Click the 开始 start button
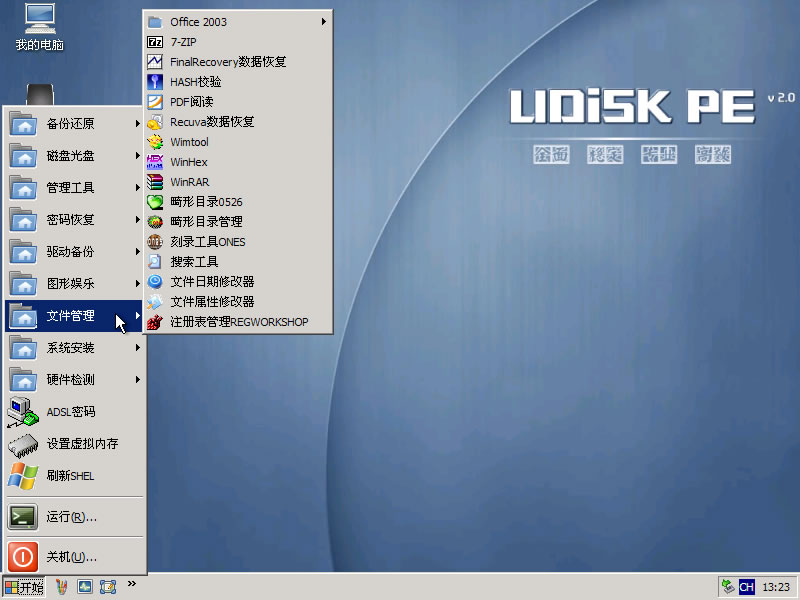 [24, 587]
